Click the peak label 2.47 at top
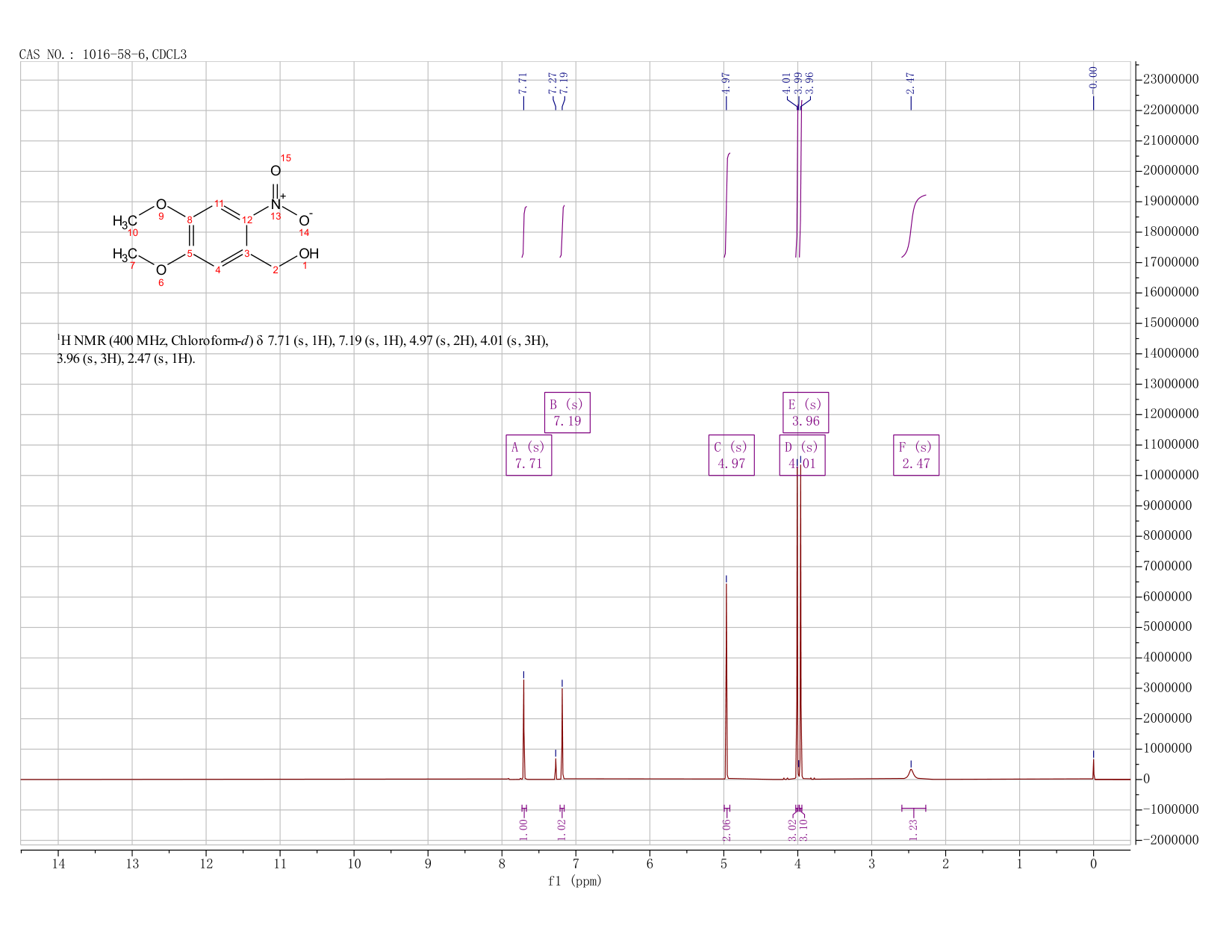 [910, 82]
